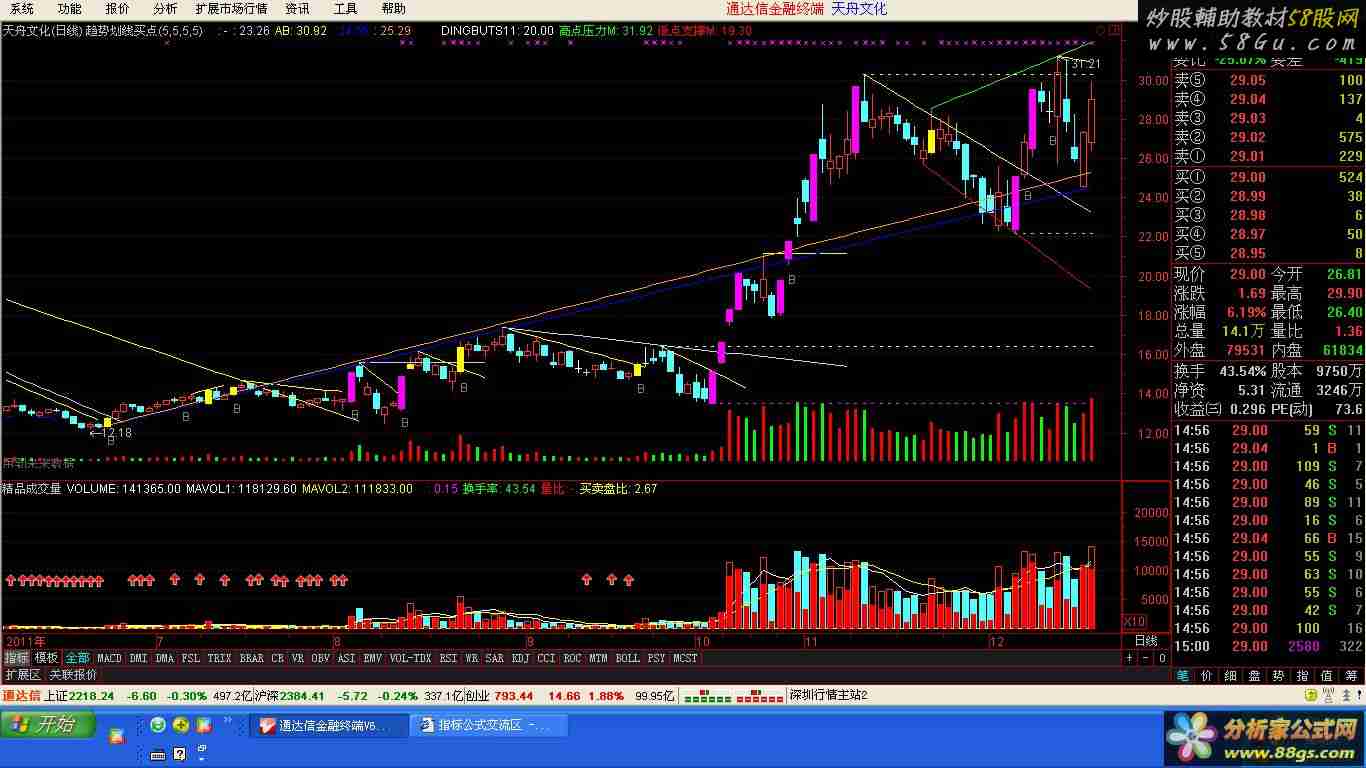
Task: Click the up-arrows status bar icon
Action: click(1345, 695)
